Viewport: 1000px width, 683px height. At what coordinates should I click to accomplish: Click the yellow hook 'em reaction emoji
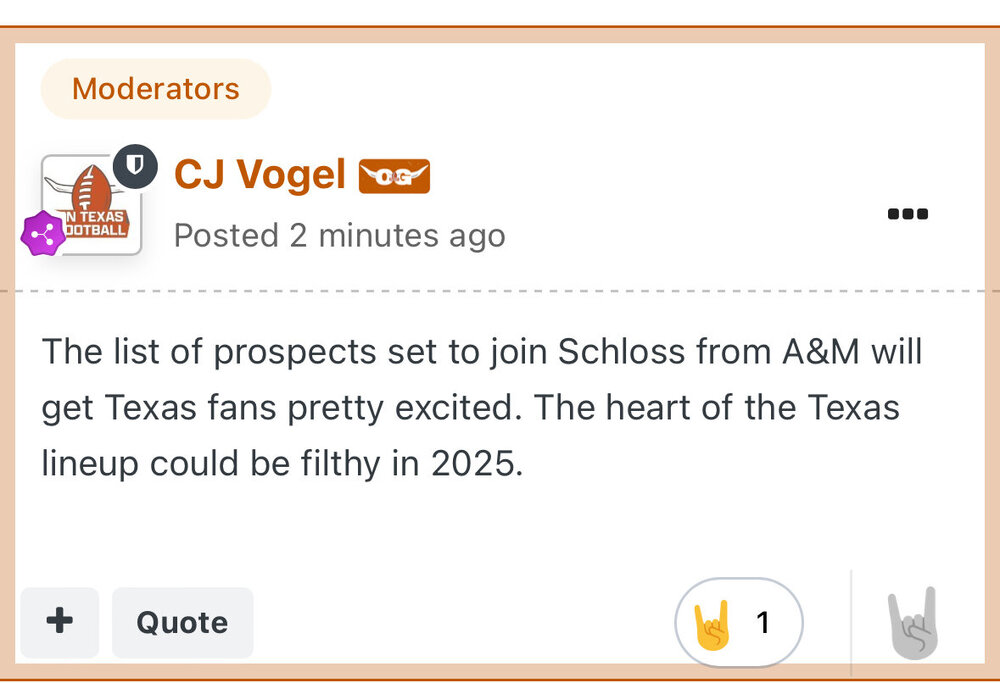coord(712,622)
